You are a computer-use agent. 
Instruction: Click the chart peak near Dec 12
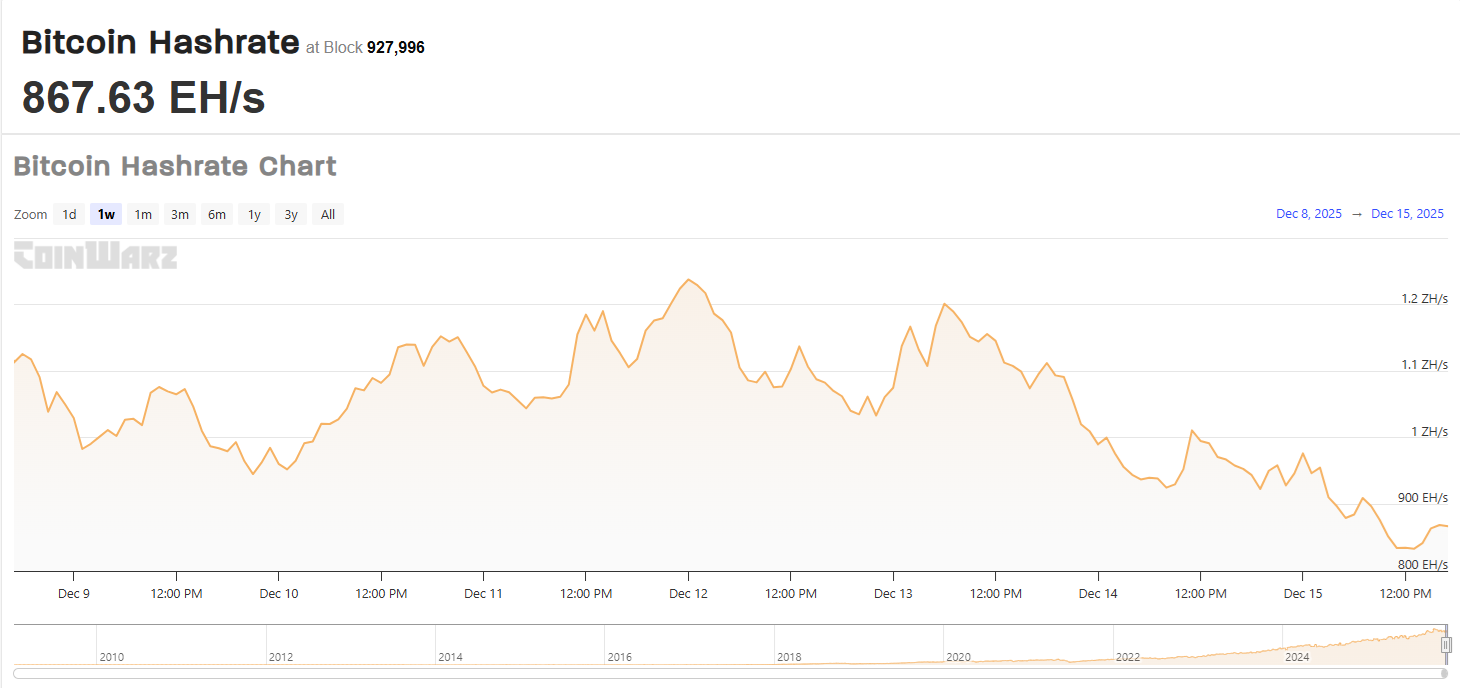(x=689, y=281)
